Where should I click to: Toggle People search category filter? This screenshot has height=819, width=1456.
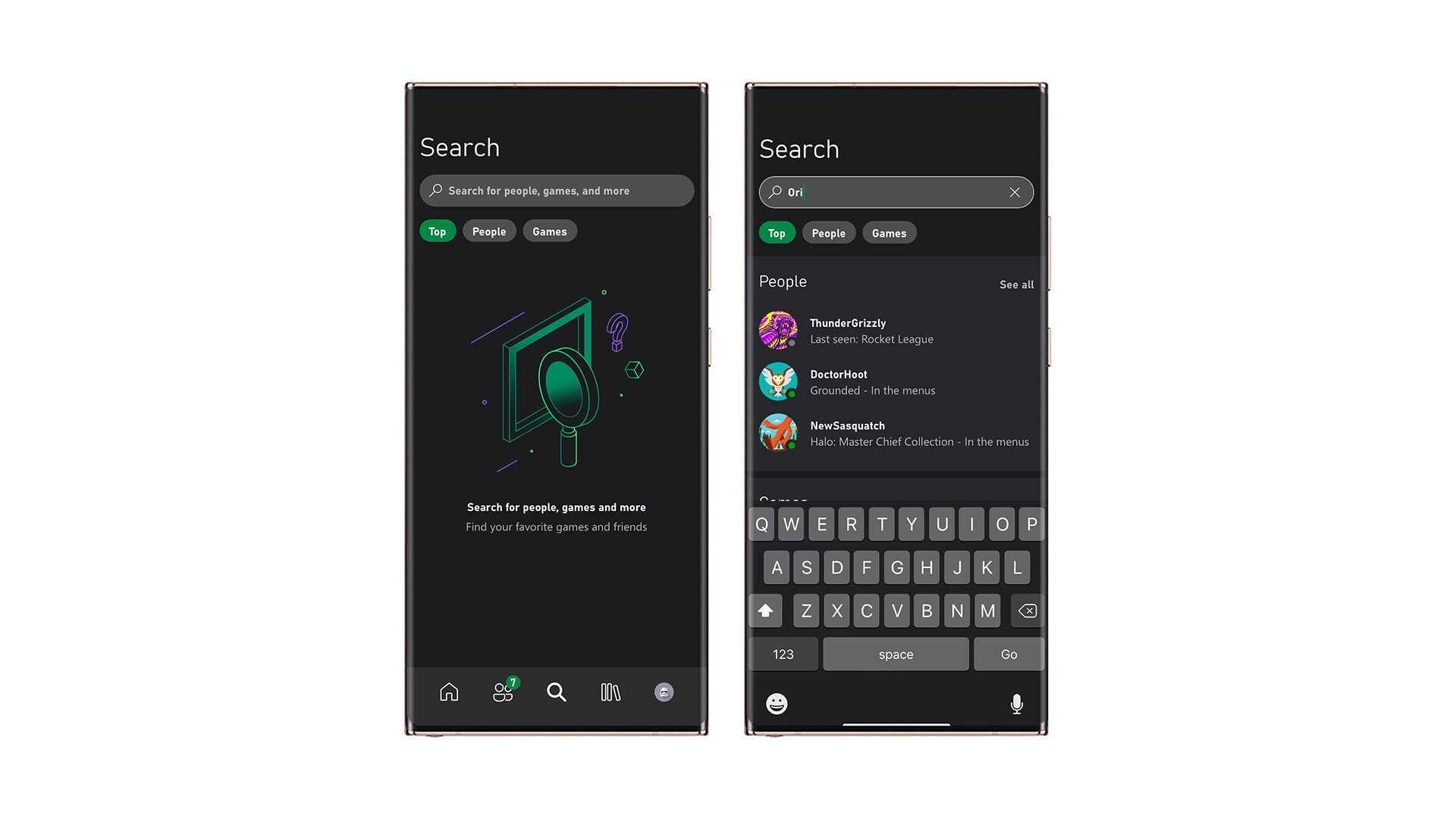827,233
